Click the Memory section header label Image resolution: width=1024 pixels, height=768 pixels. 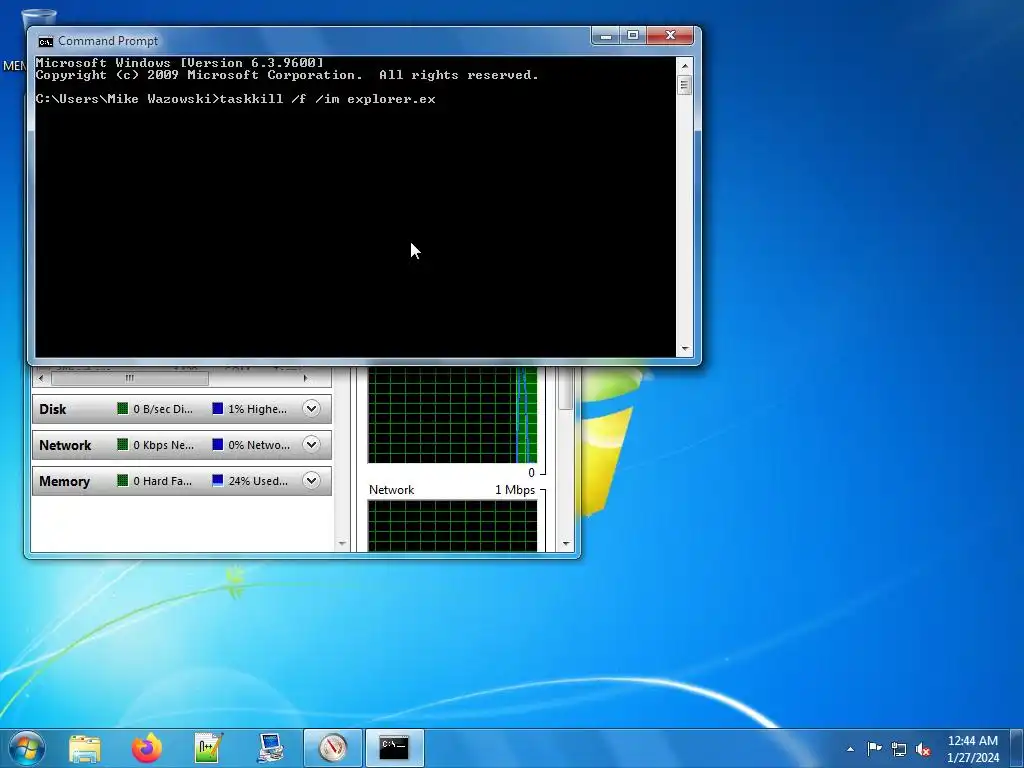click(64, 481)
